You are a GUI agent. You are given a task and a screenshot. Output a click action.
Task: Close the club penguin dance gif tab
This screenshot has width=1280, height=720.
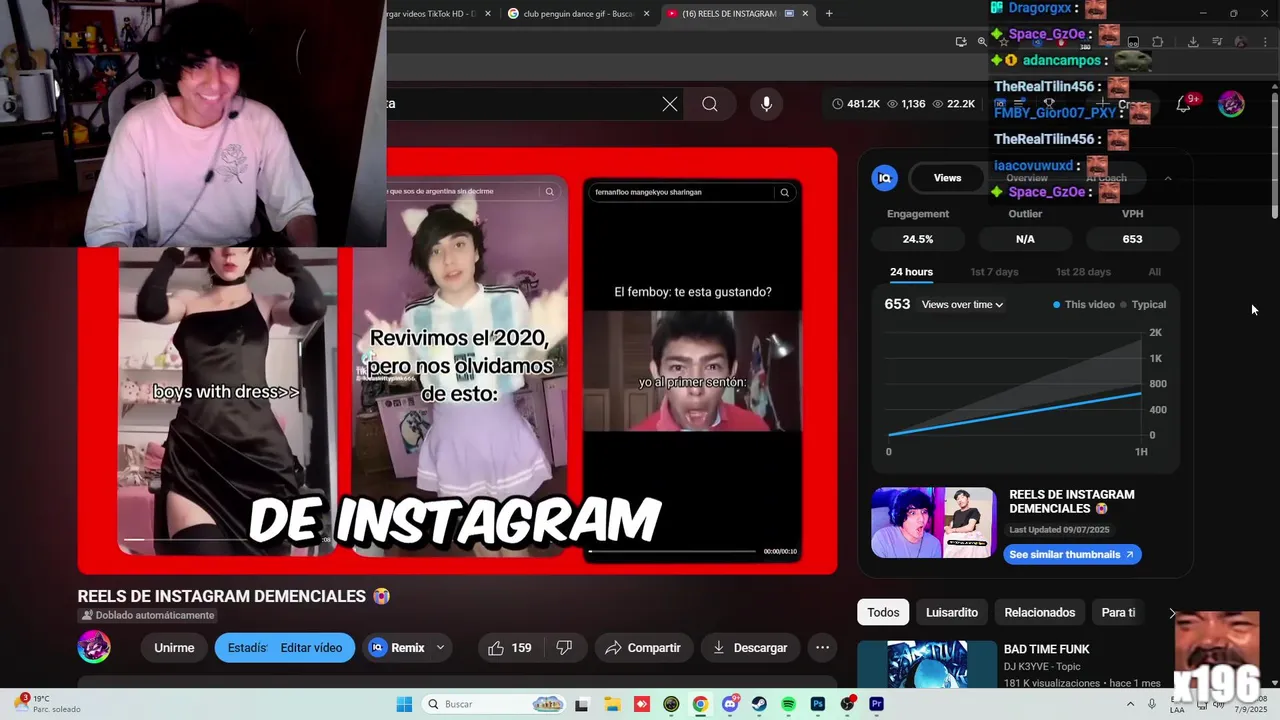tap(646, 13)
